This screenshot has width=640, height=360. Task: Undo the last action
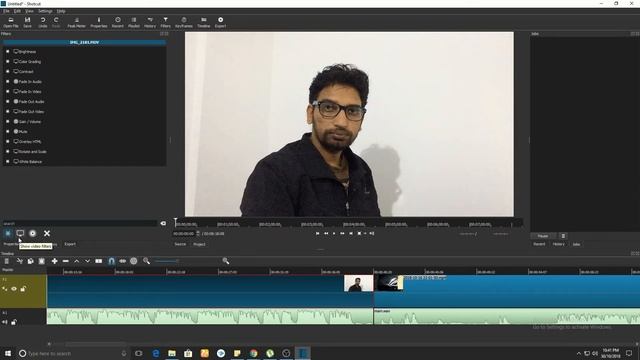(x=43, y=22)
